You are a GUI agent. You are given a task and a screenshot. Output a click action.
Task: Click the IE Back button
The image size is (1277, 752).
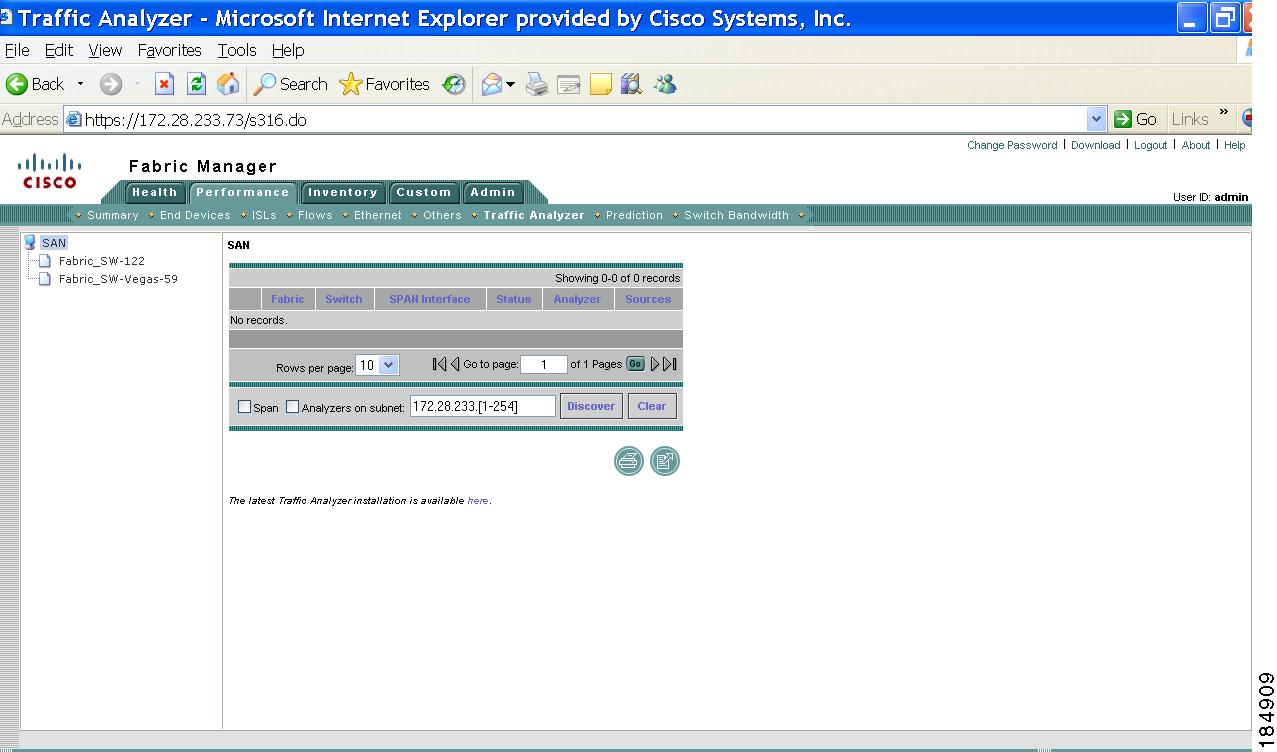[35, 85]
